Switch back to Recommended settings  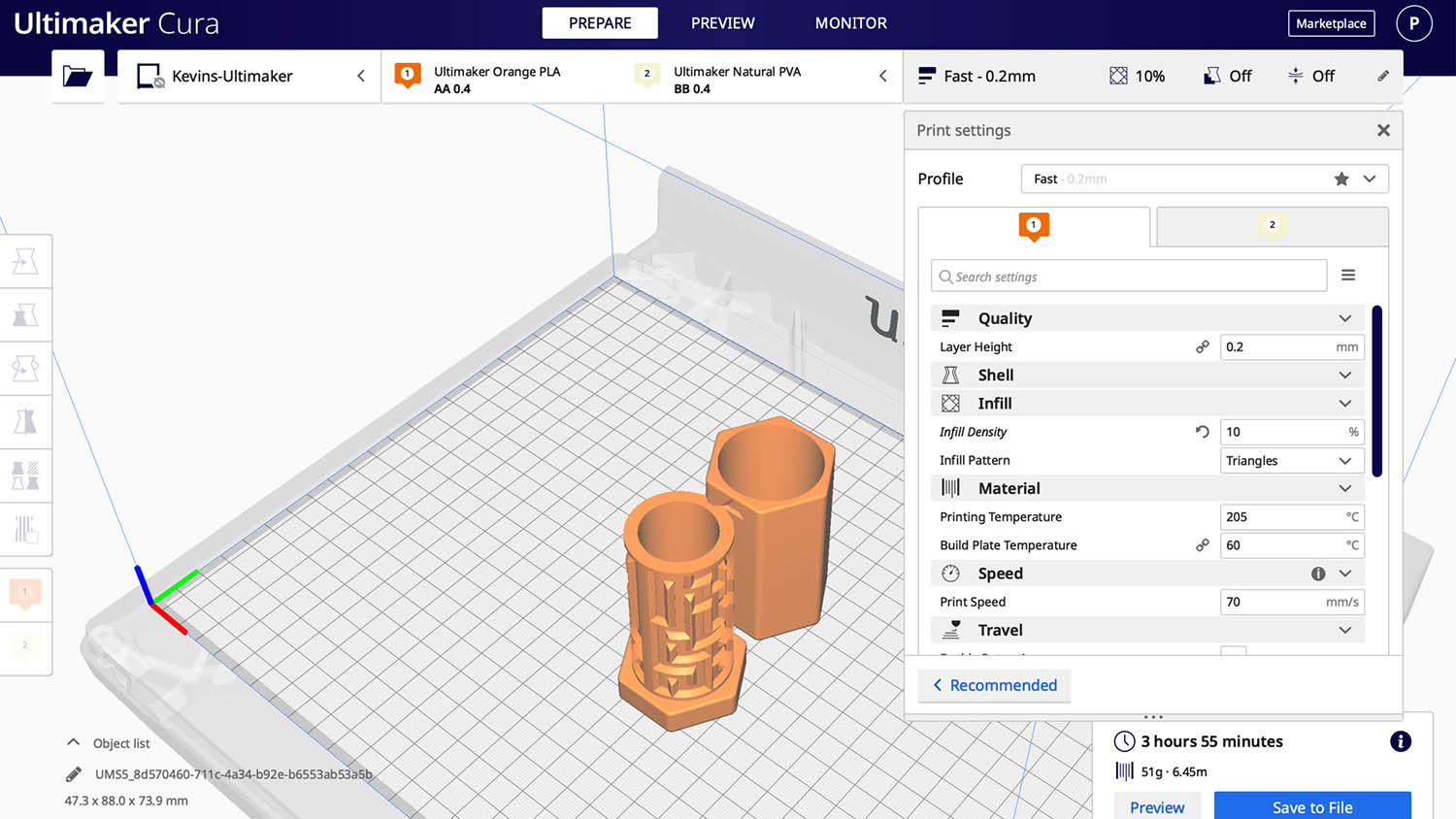994,685
